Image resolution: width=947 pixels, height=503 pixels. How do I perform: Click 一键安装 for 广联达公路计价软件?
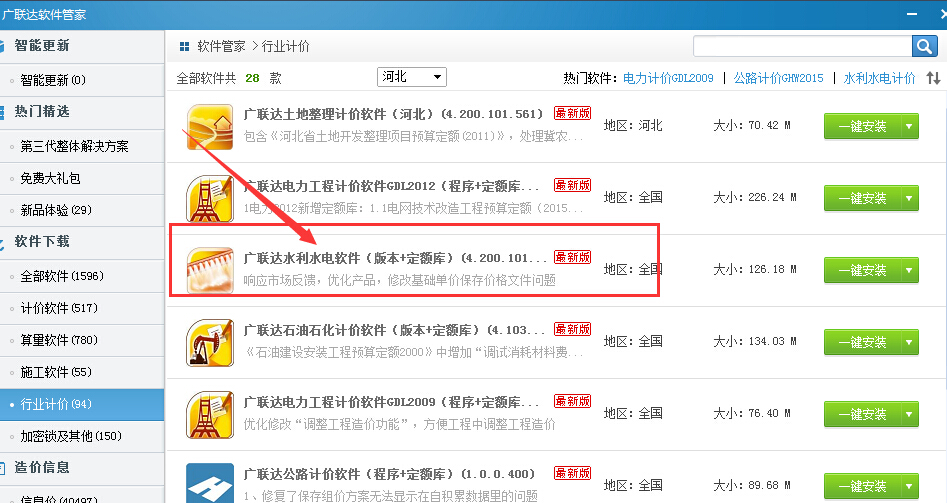pos(862,485)
